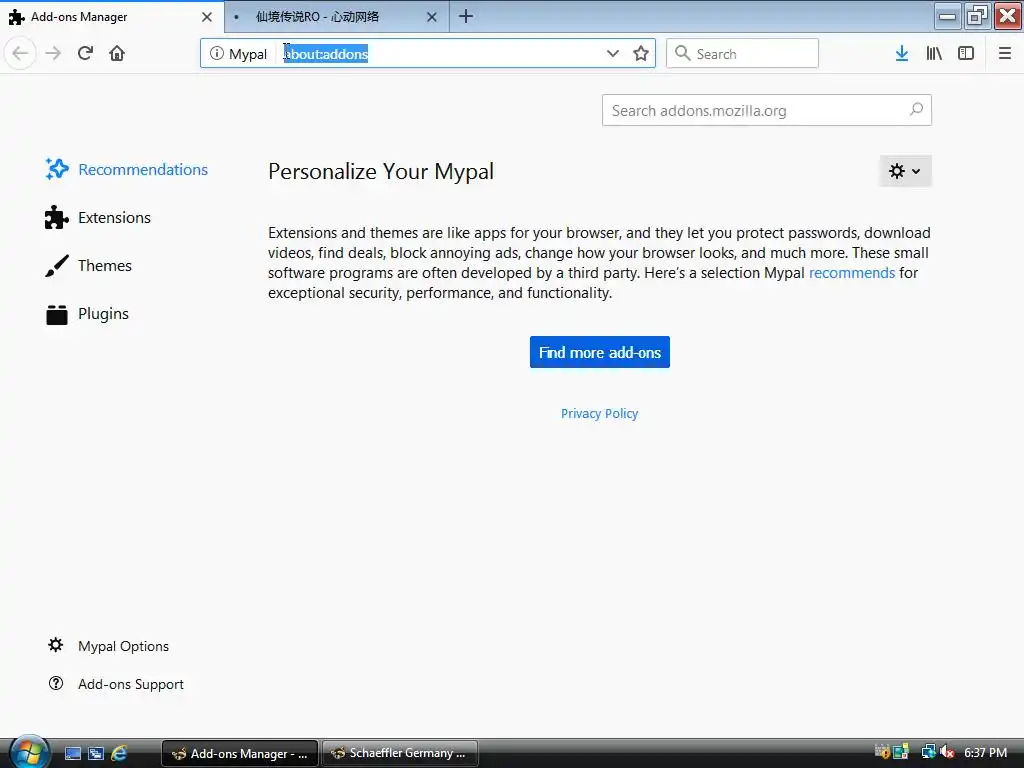1024x768 pixels.
Task: Open Windows Start orb
Action: coord(29,753)
